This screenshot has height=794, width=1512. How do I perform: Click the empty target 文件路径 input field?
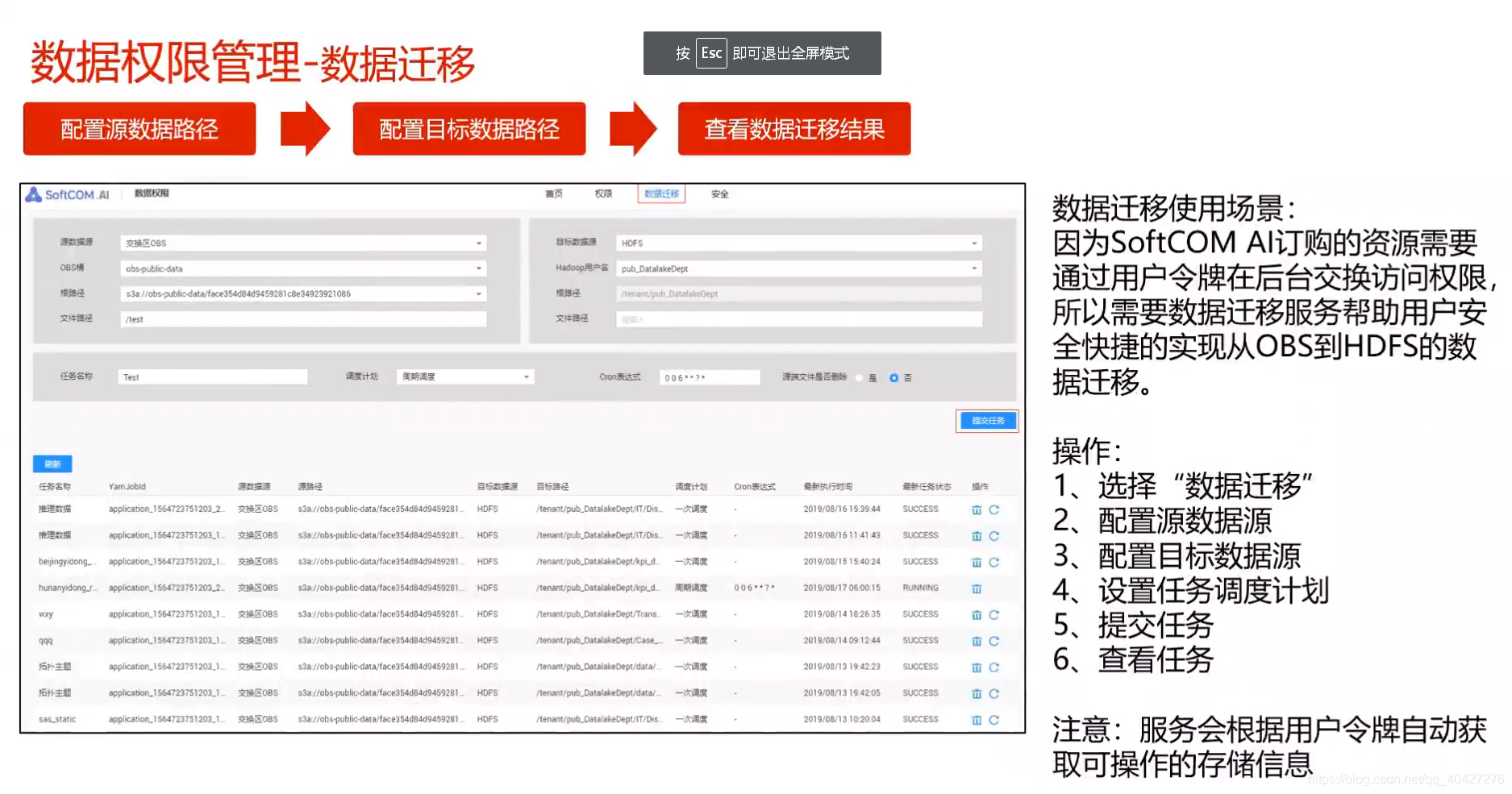(x=799, y=319)
